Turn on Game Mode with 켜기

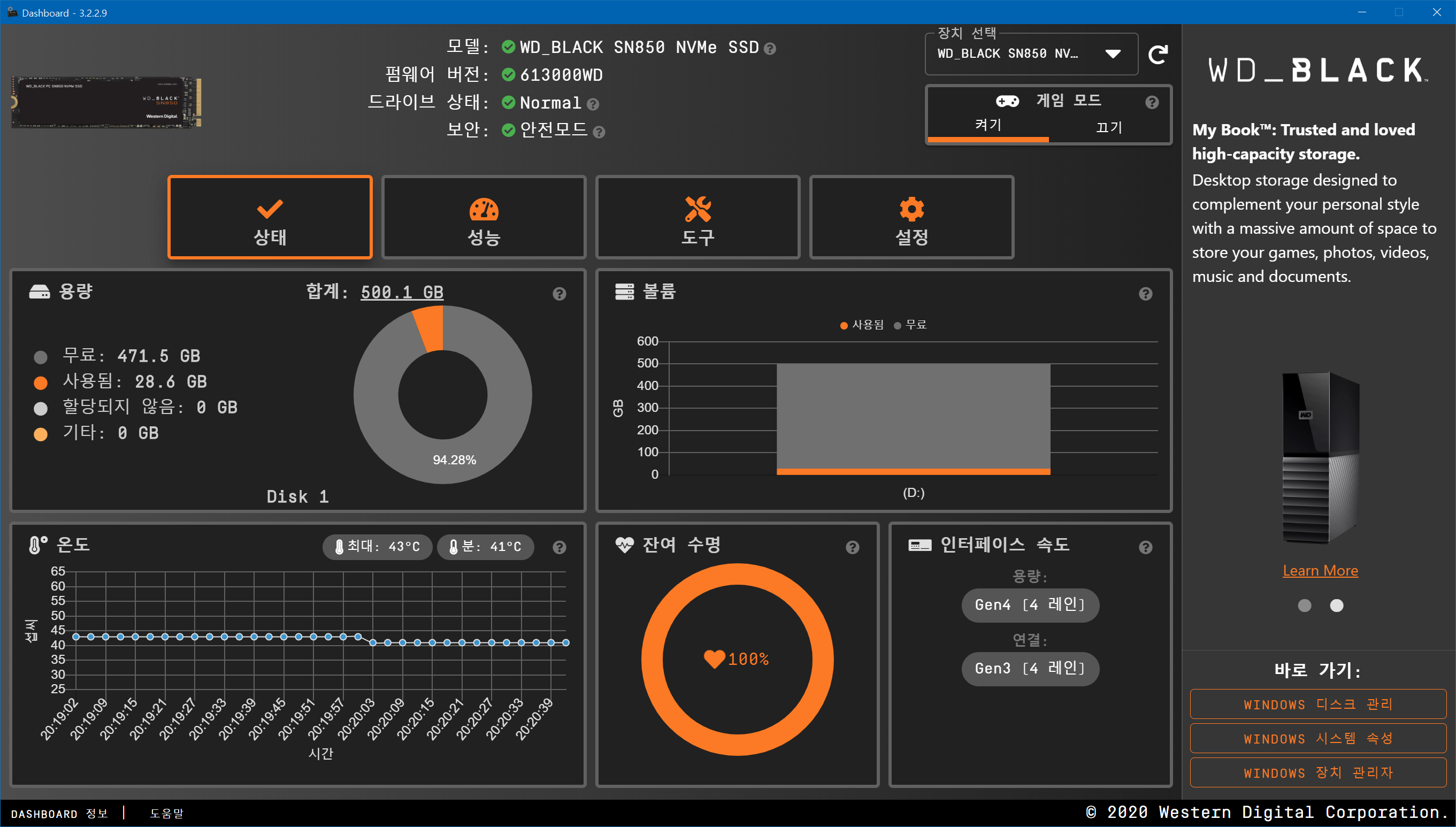click(x=988, y=125)
